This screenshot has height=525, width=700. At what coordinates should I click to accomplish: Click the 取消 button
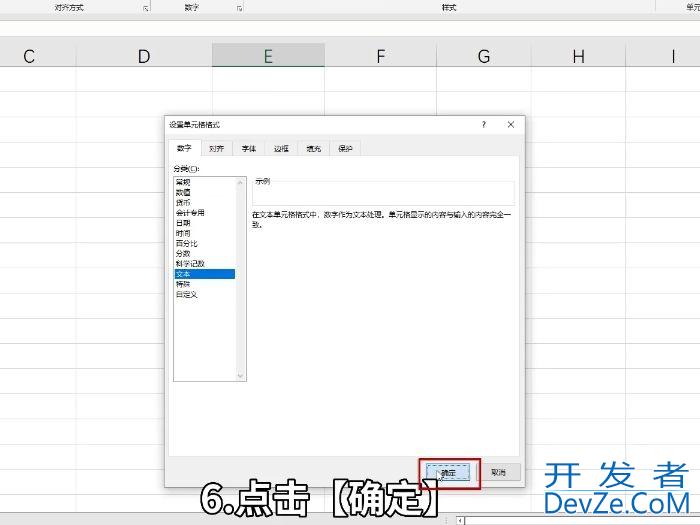[498, 472]
